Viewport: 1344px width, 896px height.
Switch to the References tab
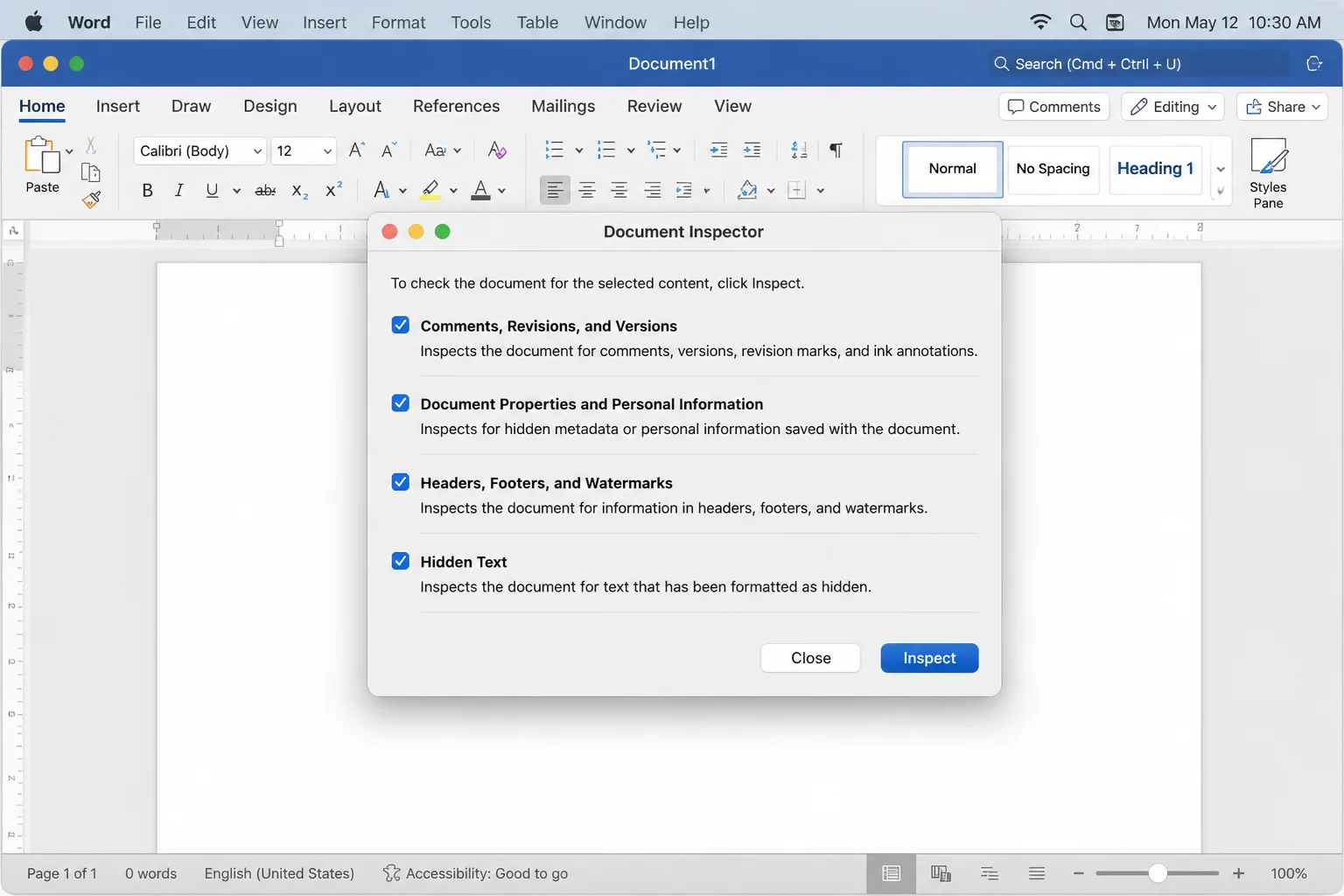(x=456, y=106)
